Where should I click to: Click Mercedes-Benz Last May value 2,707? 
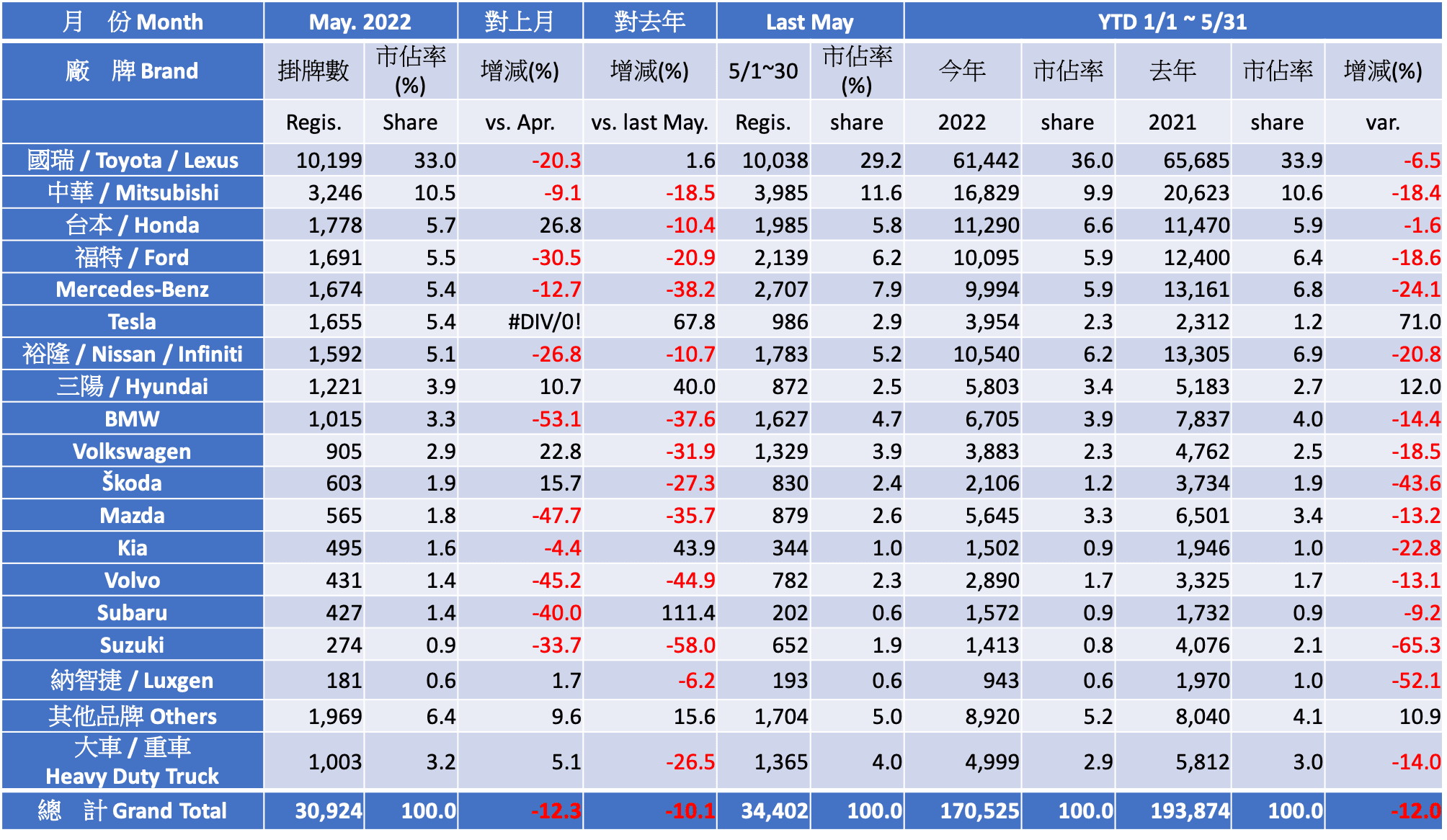[x=764, y=289]
